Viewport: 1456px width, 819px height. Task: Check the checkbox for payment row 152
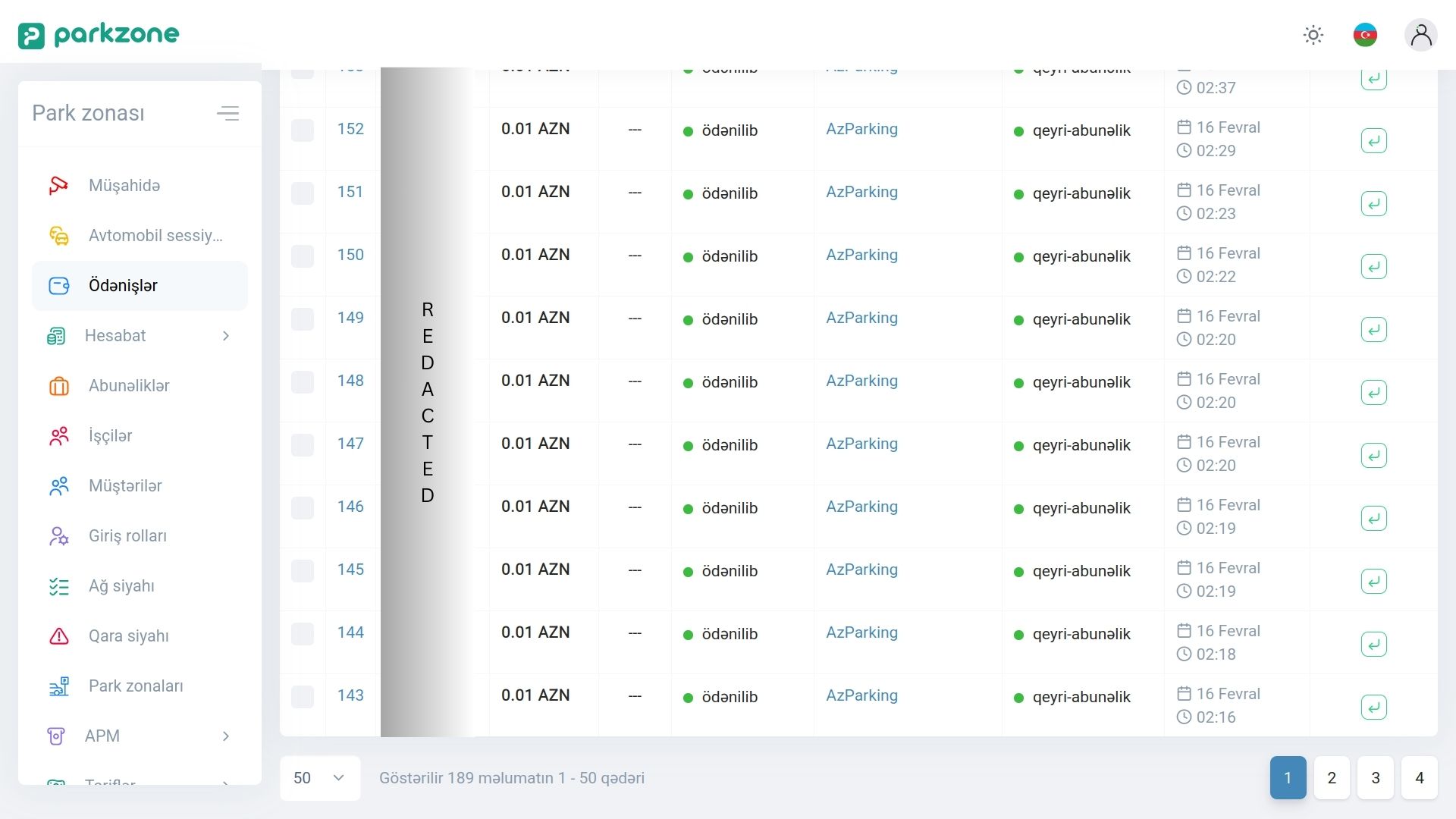click(303, 130)
